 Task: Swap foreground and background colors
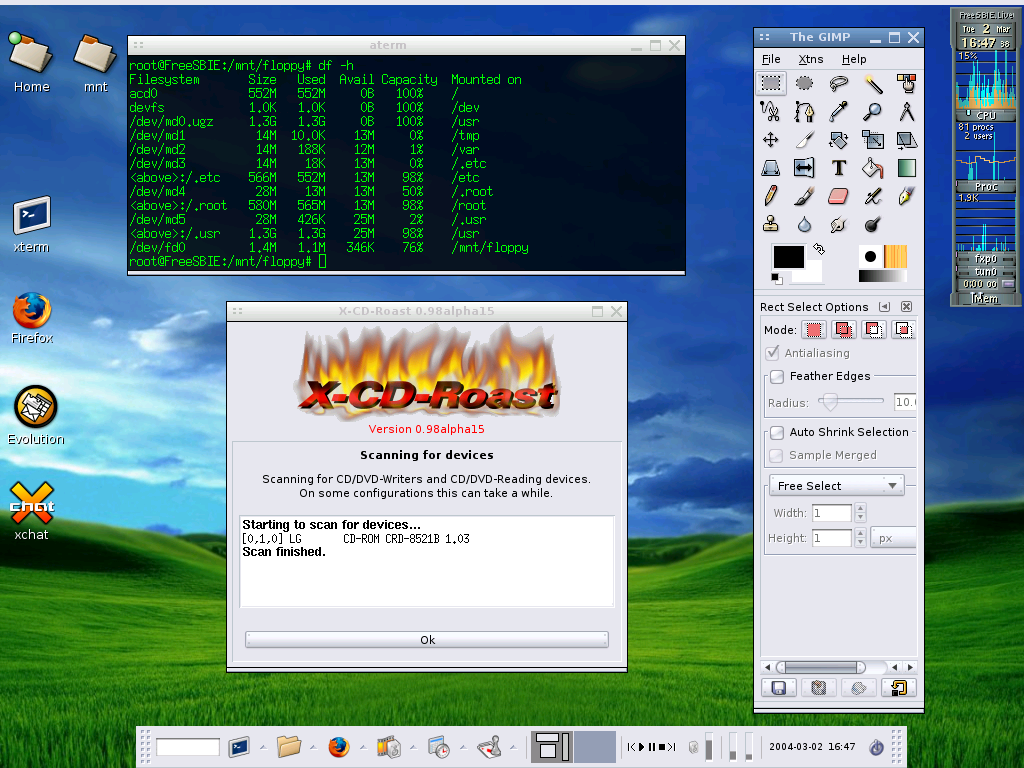tap(819, 249)
